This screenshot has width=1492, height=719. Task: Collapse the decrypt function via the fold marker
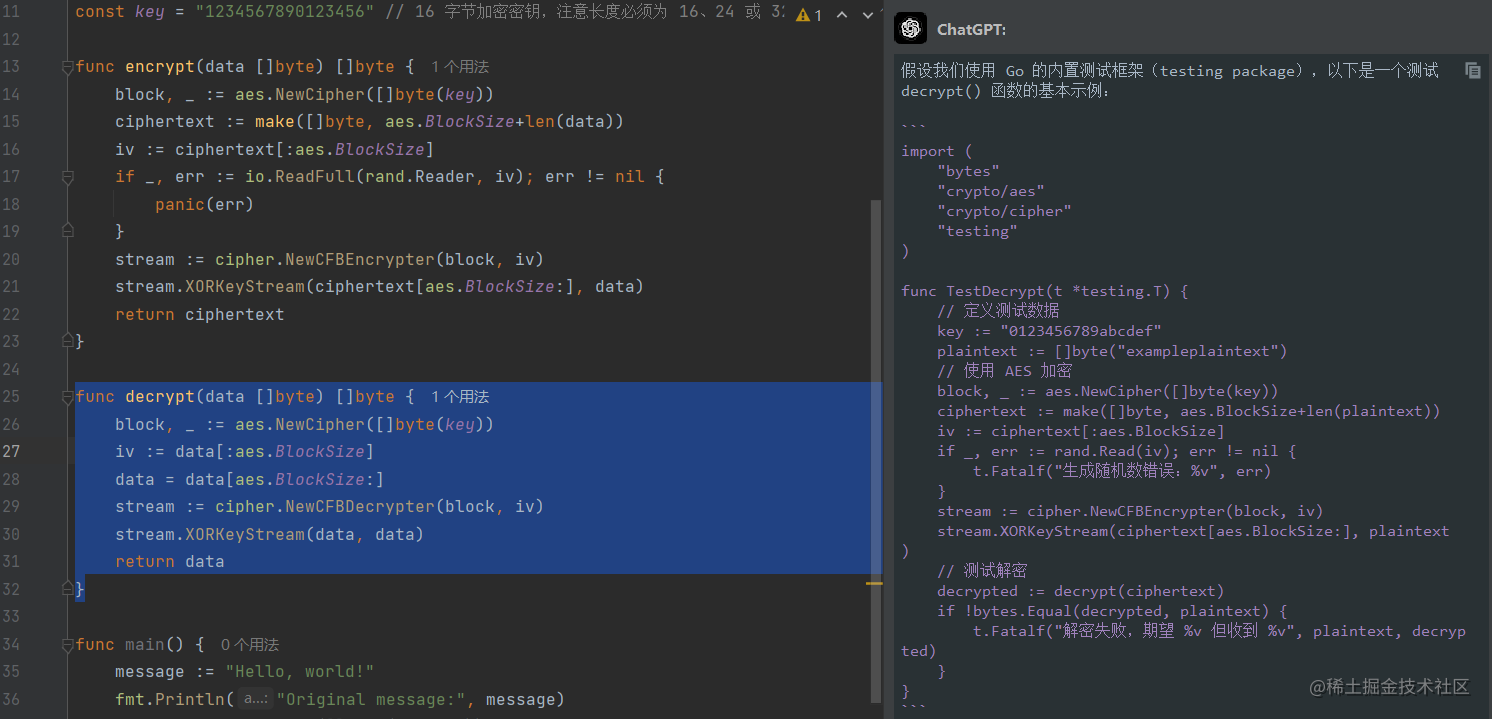click(67, 395)
